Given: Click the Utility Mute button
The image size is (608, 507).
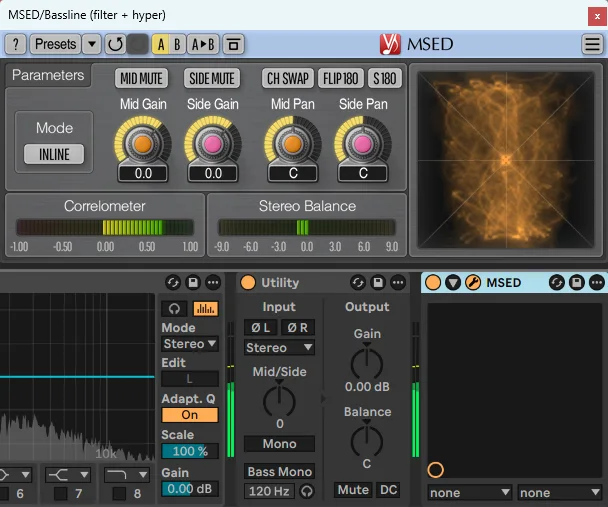Looking at the screenshot, I should (x=353, y=490).
